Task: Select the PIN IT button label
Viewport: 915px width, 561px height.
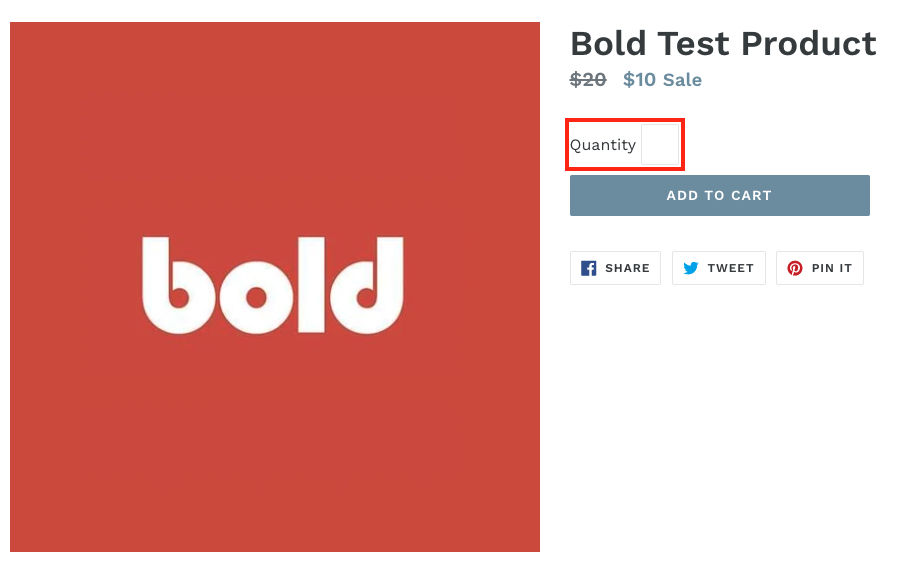Action: 832,268
